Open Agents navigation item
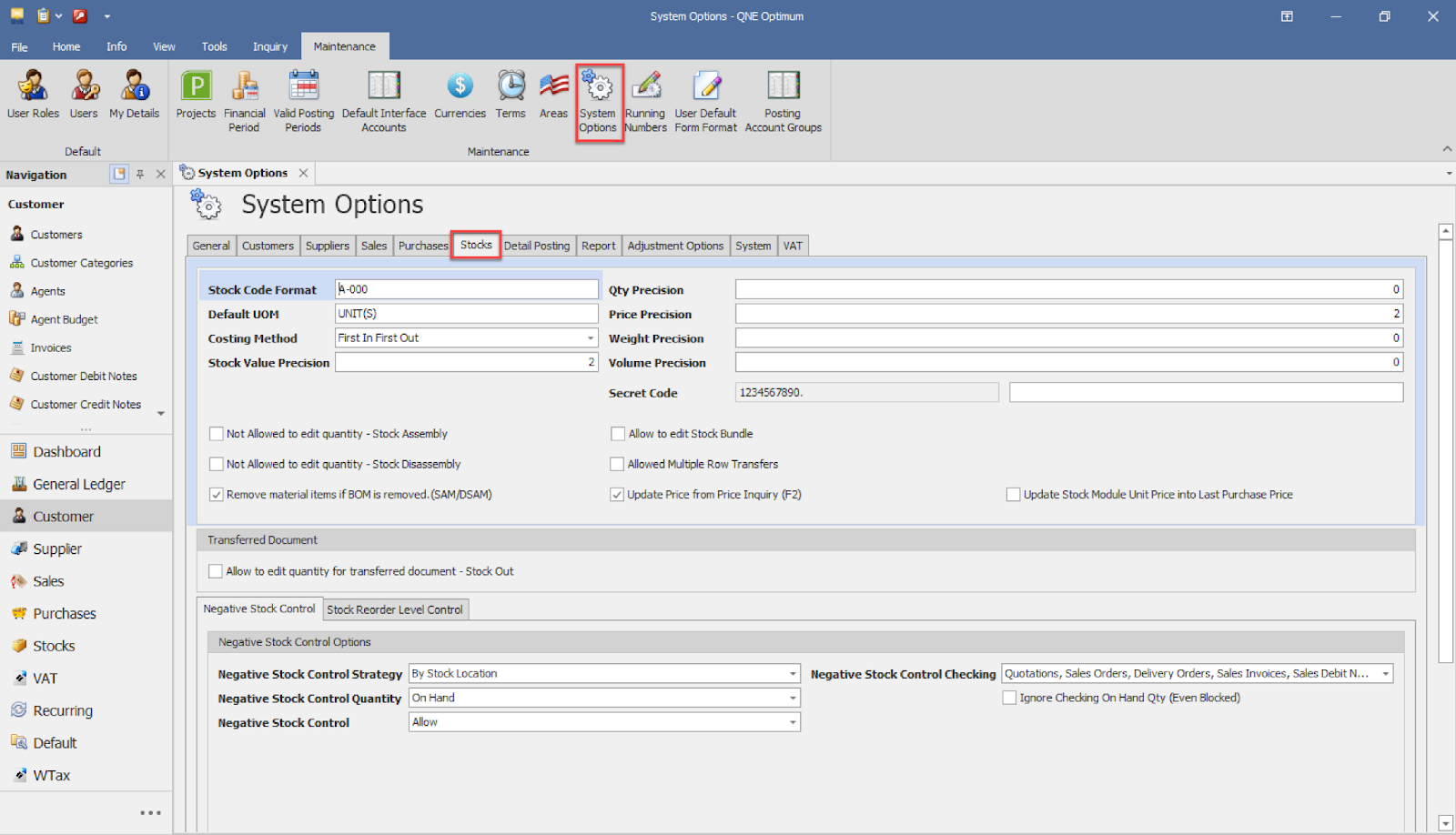1456x835 pixels. click(x=47, y=291)
